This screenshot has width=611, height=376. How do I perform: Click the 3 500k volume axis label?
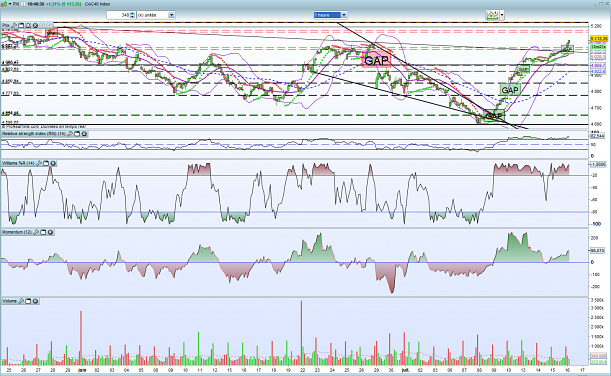click(x=598, y=300)
